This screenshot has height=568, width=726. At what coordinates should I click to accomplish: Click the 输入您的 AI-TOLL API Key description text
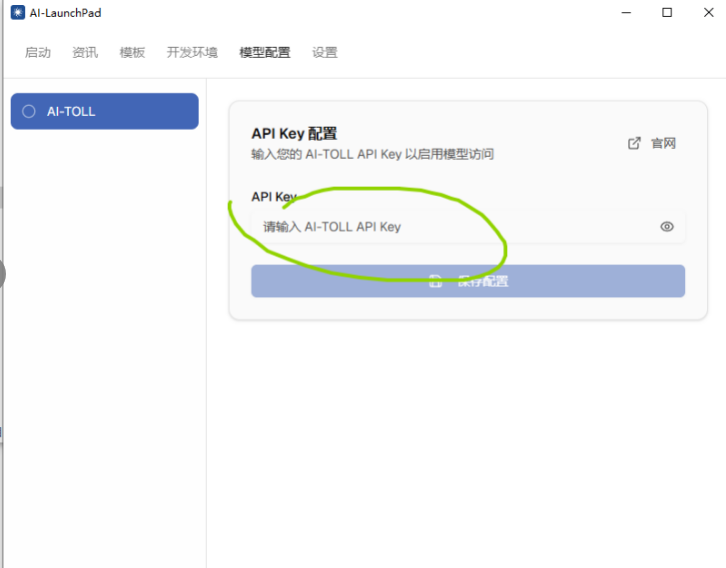[373, 154]
